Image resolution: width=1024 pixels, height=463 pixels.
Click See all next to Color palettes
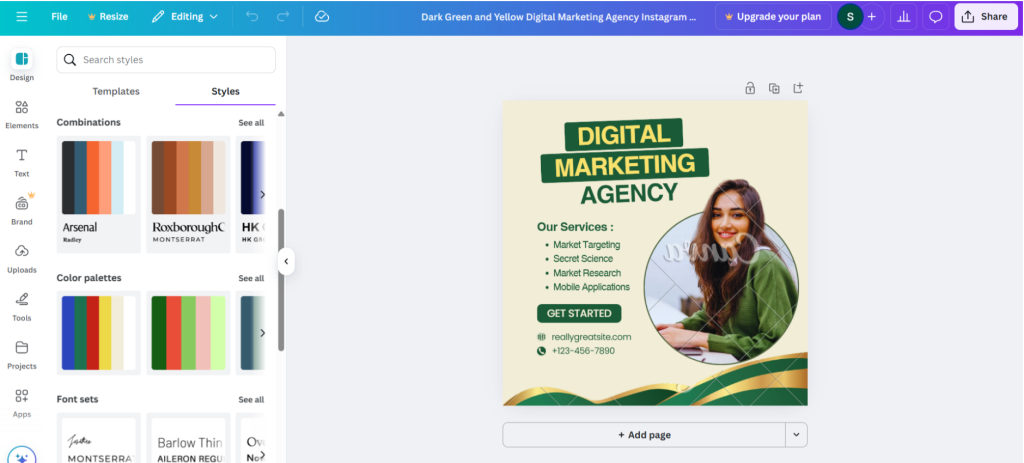251,278
